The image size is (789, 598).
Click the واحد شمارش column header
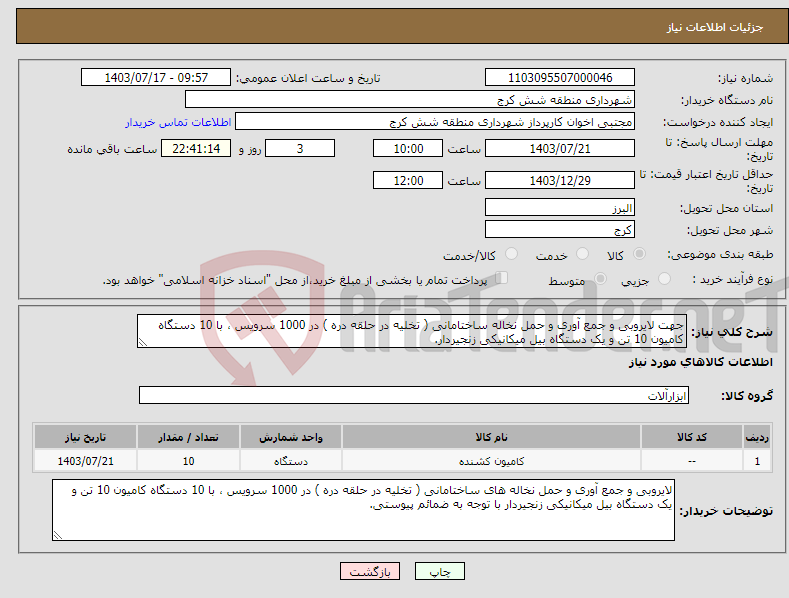pos(291,437)
